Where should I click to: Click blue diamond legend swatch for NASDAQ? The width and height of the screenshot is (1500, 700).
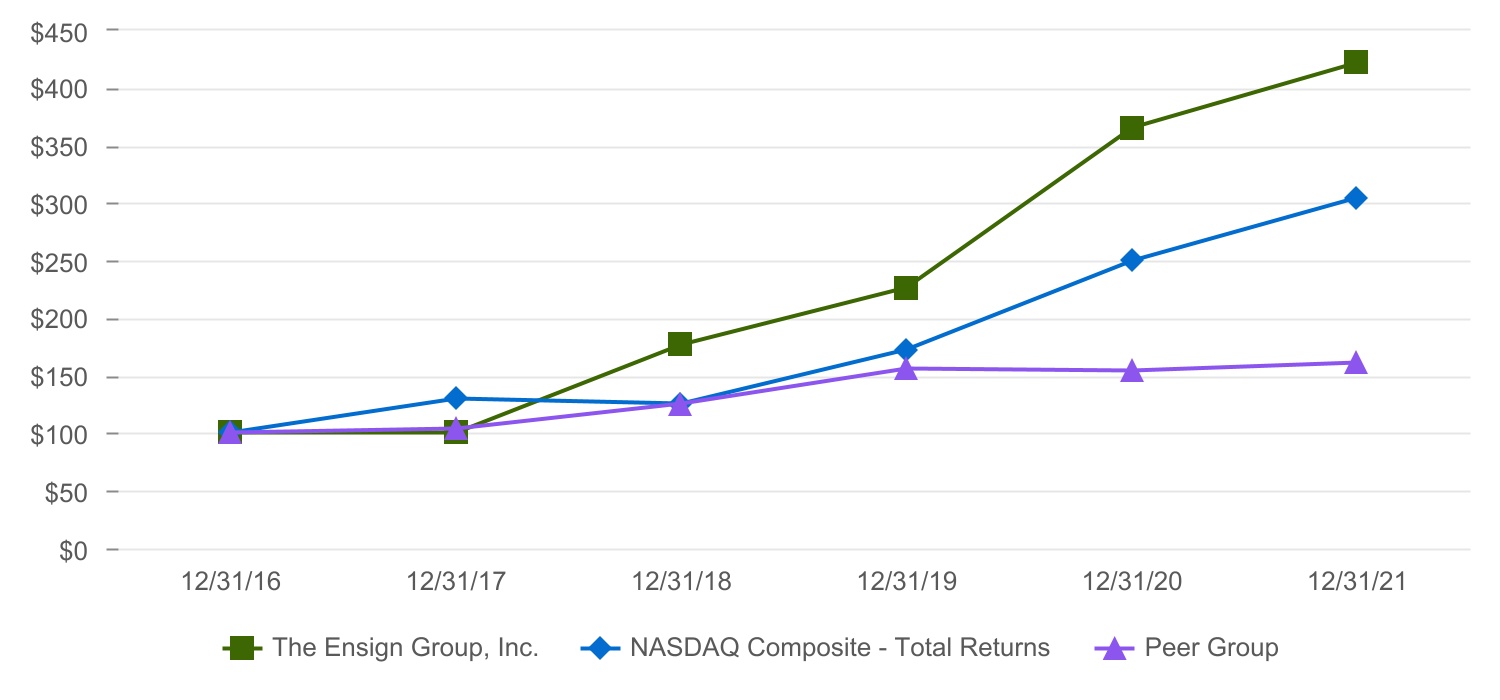599,648
